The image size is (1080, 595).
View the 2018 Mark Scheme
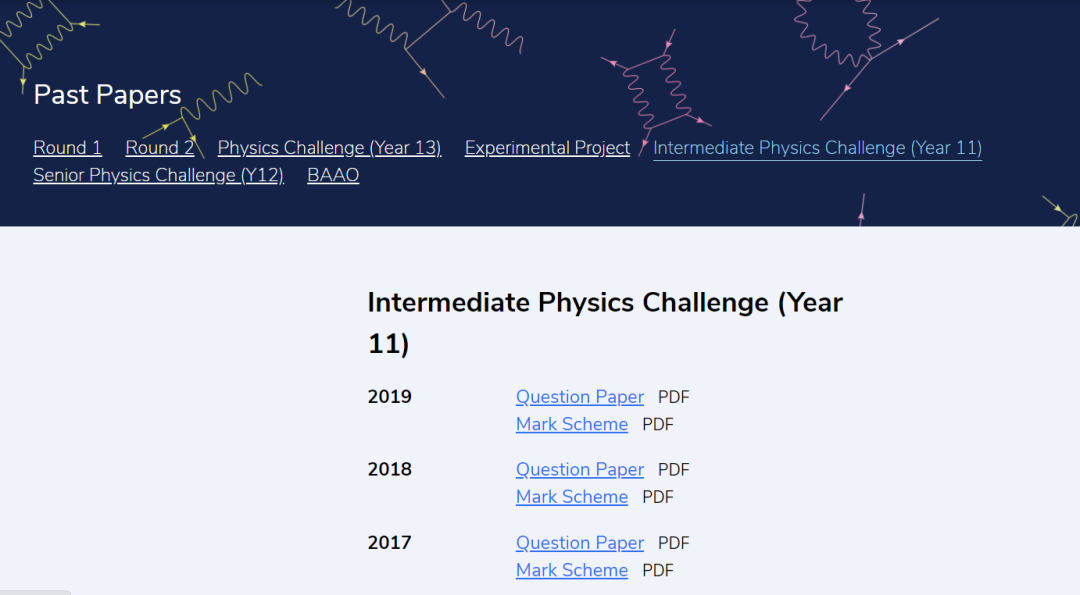[572, 497]
